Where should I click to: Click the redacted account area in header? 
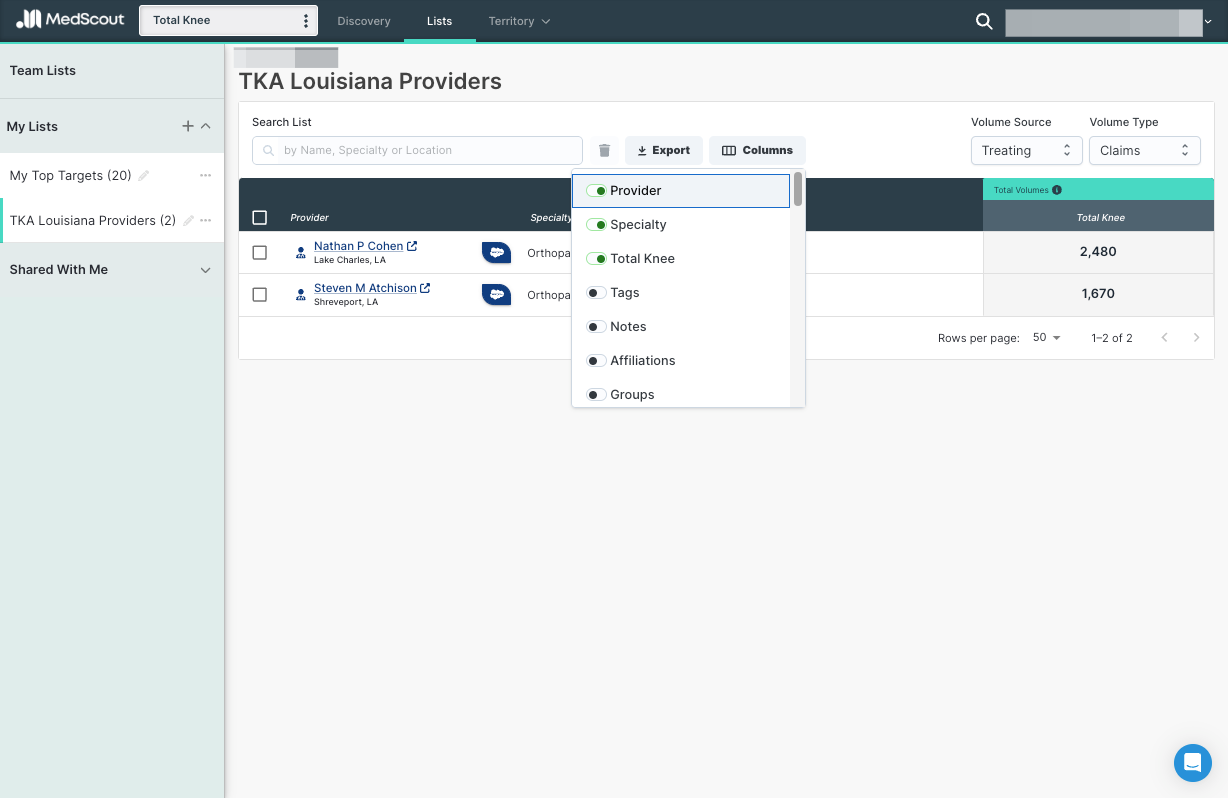[x=1104, y=23]
